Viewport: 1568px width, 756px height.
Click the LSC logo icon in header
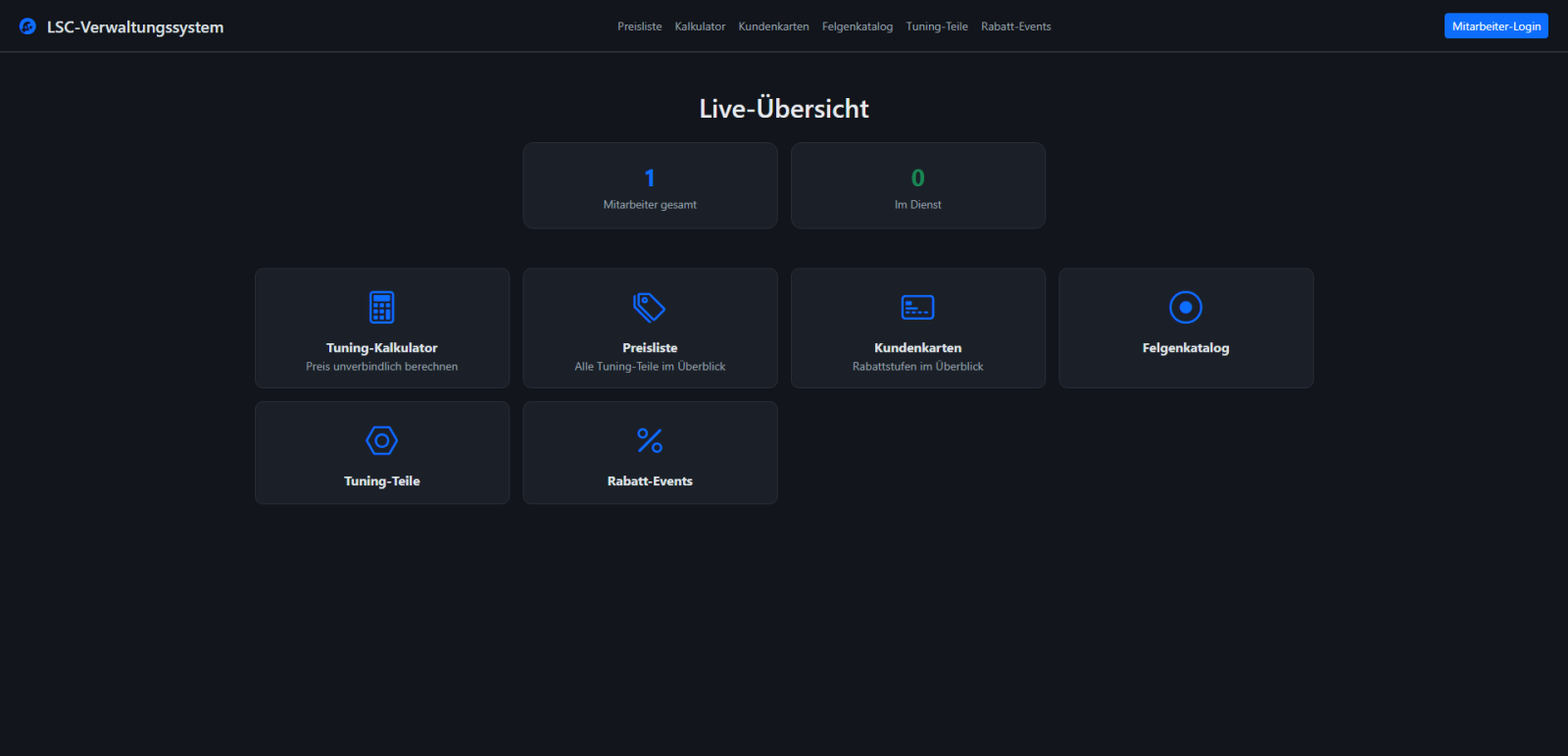pos(27,26)
